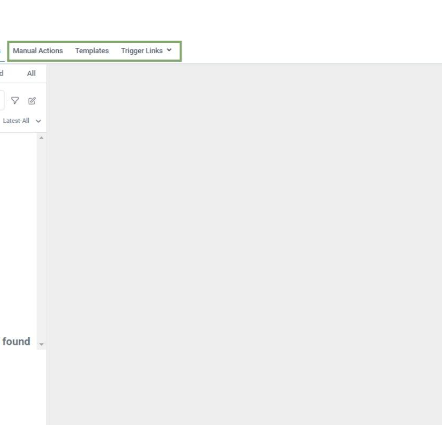Click the conversation list vertical scrollbar track

(41, 240)
